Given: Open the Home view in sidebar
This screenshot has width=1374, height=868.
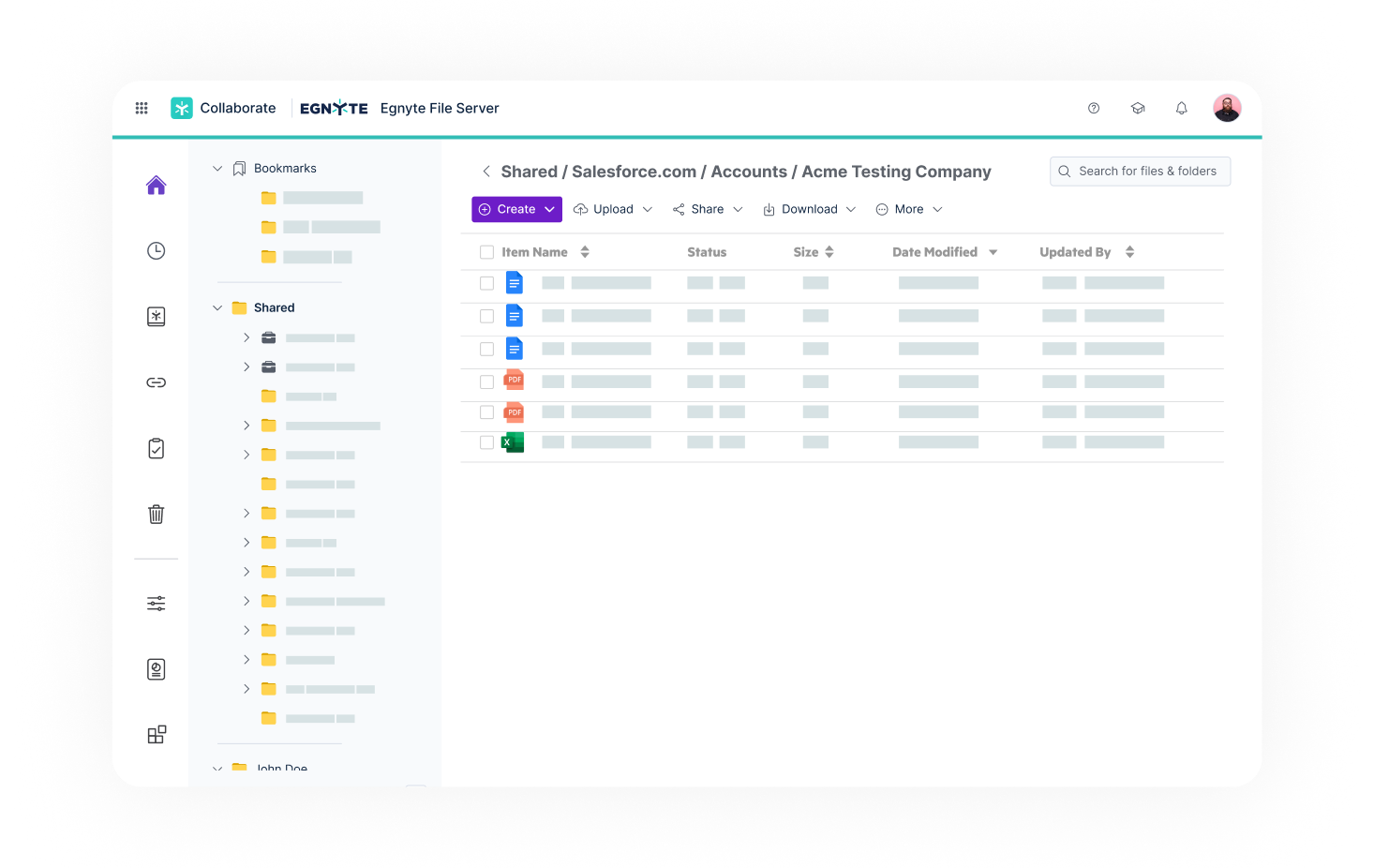Looking at the screenshot, I should click(x=156, y=186).
